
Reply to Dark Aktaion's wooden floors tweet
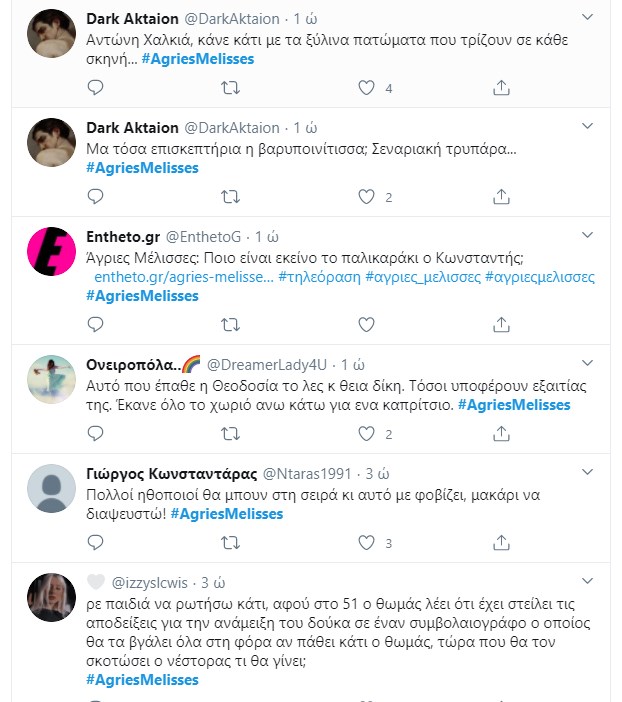(x=96, y=88)
